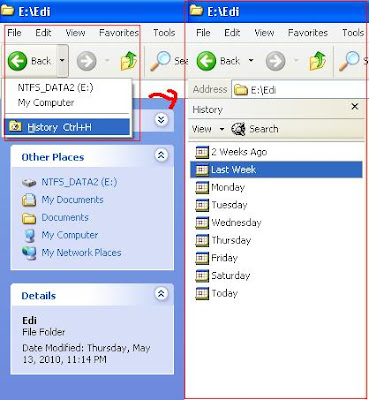Image resolution: width=369 pixels, height=400 pixels.
Task: Click the My Documents folder icon
Action: (x=29, y=200)
